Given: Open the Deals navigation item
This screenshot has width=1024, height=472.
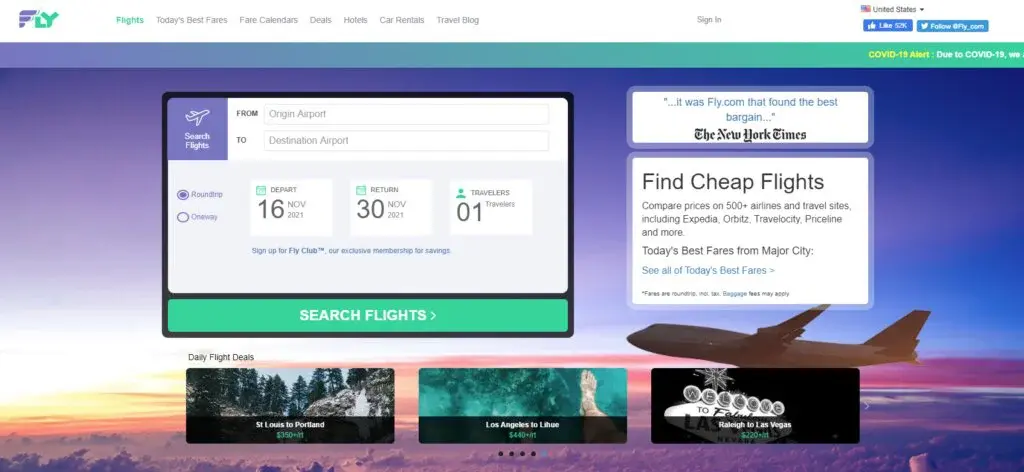Looking at the screenshot, I should (321, 20).
